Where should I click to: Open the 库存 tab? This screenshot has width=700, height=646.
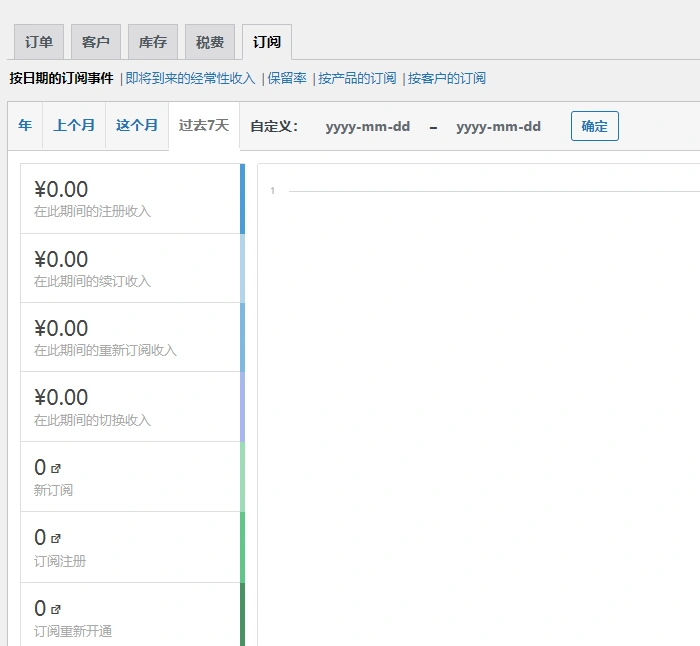(153, 42)
